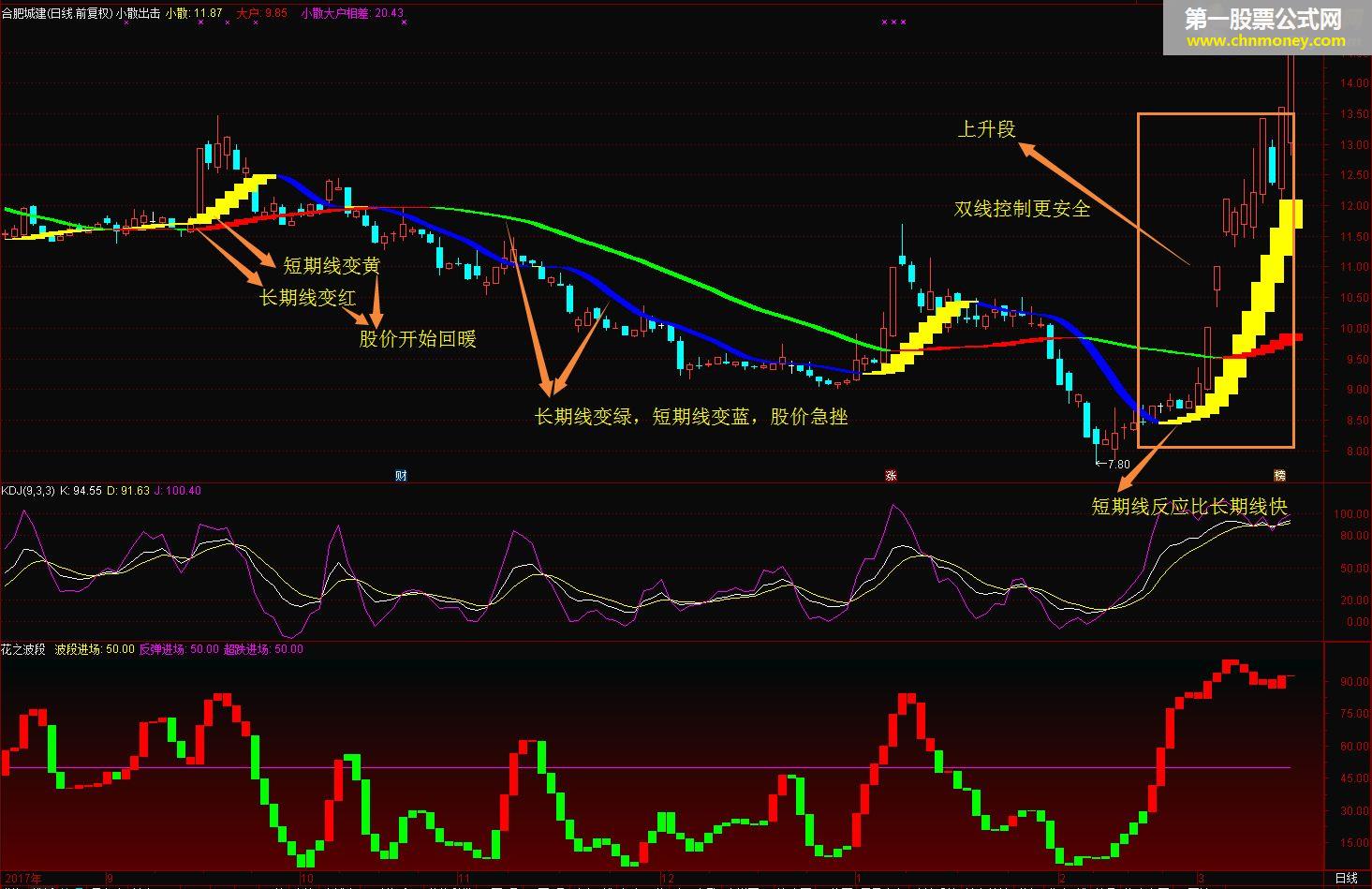This screenshot has height=889, width=1372.
Task: Click the 超跌进场: 50.00 value
Action: [x=263, y=649]
